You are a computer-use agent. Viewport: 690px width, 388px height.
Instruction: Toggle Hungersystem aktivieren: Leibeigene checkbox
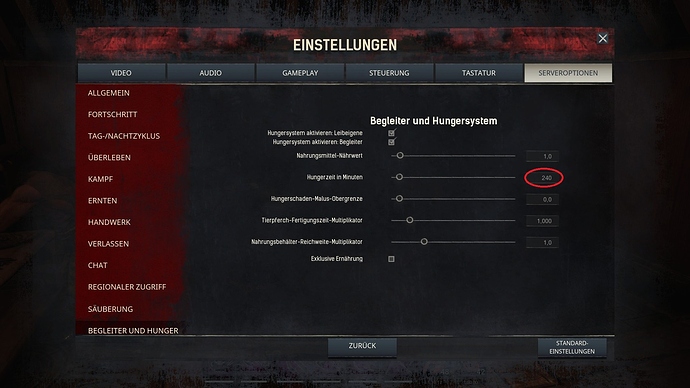[391, 133]
